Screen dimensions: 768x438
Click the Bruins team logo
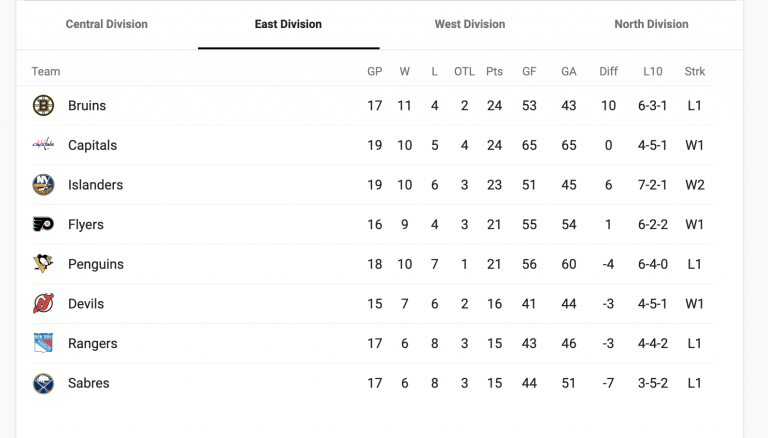[x=43, y=105]
